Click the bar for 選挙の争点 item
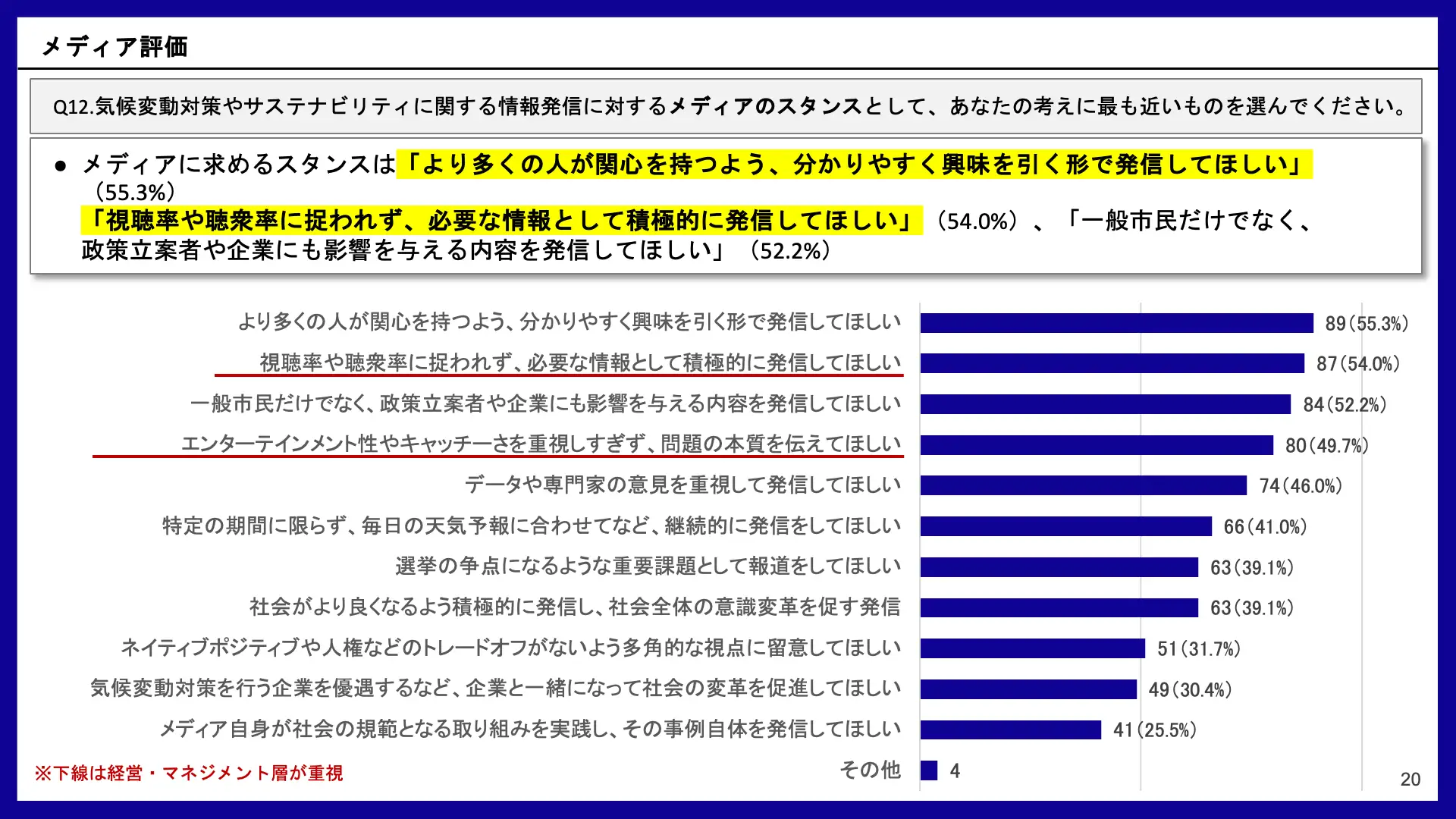Screen dimensions: 1456x819 1059,567
